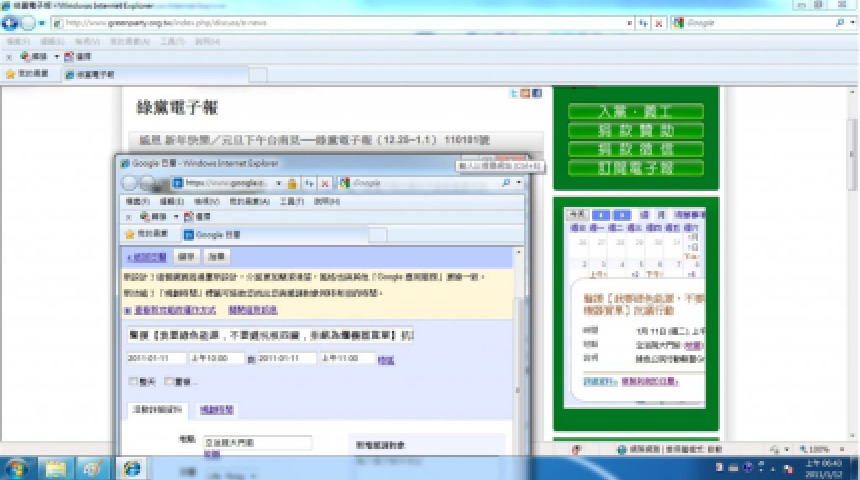Screen dimensions: 860x480
Task: Click the Back button in the Google Calendar window
Action: pos(130,183)
